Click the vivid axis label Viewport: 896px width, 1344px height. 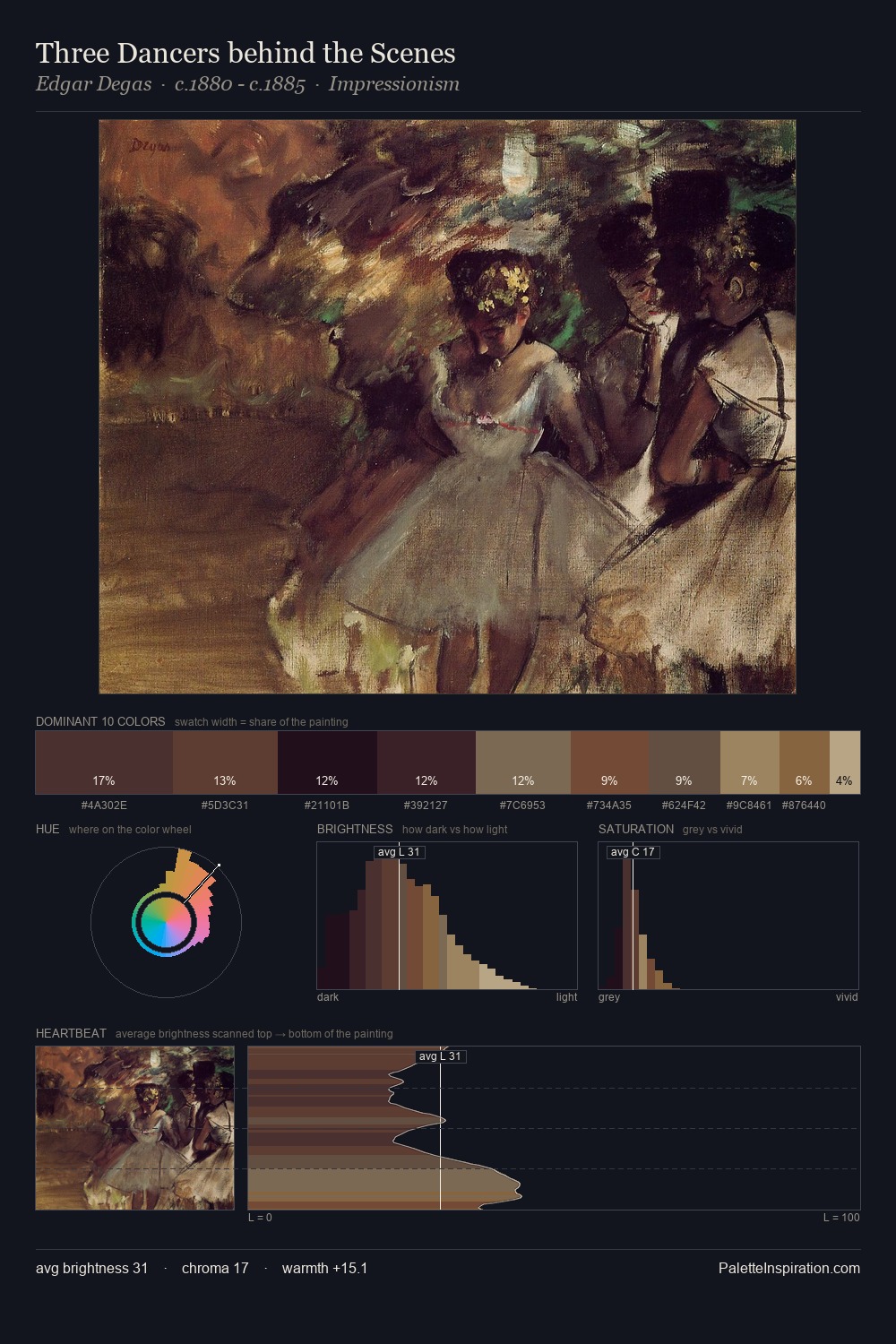(847, 997)
